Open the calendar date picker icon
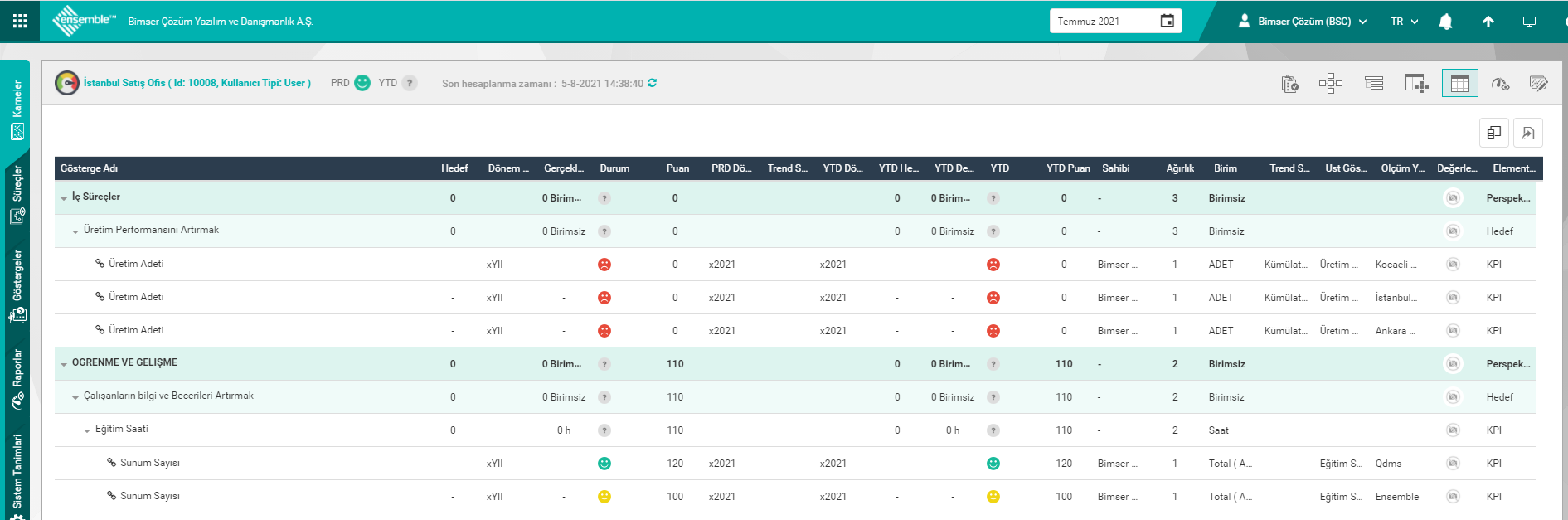The height and width of the screenshot is (520, 1568). (x=1167, y=22)
